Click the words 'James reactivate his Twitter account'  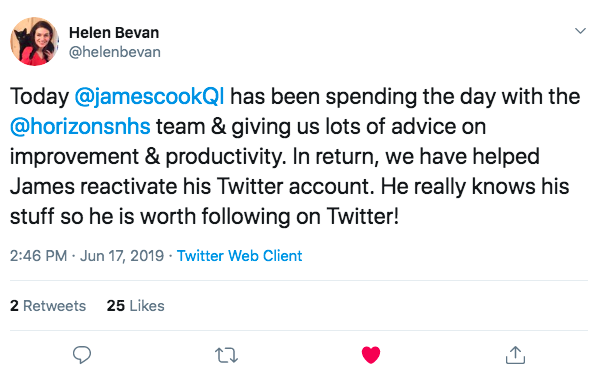coord(192,186)
